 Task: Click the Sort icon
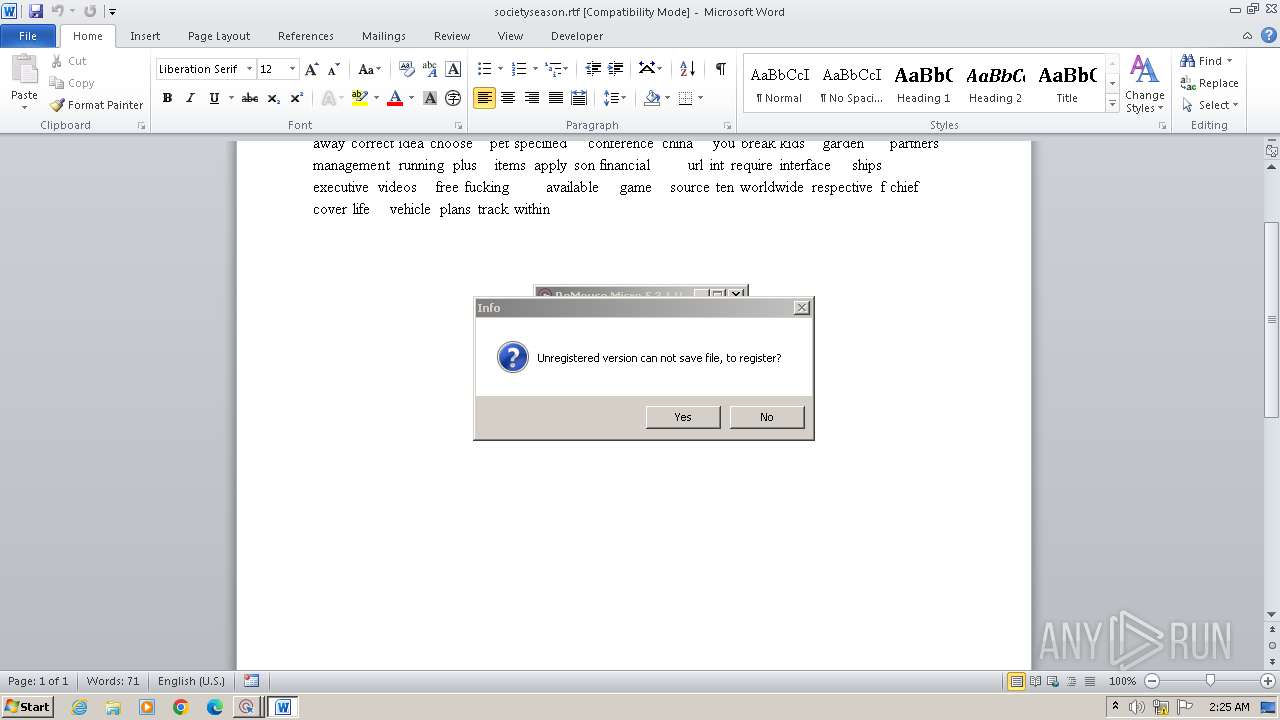(x=687, y=69)
